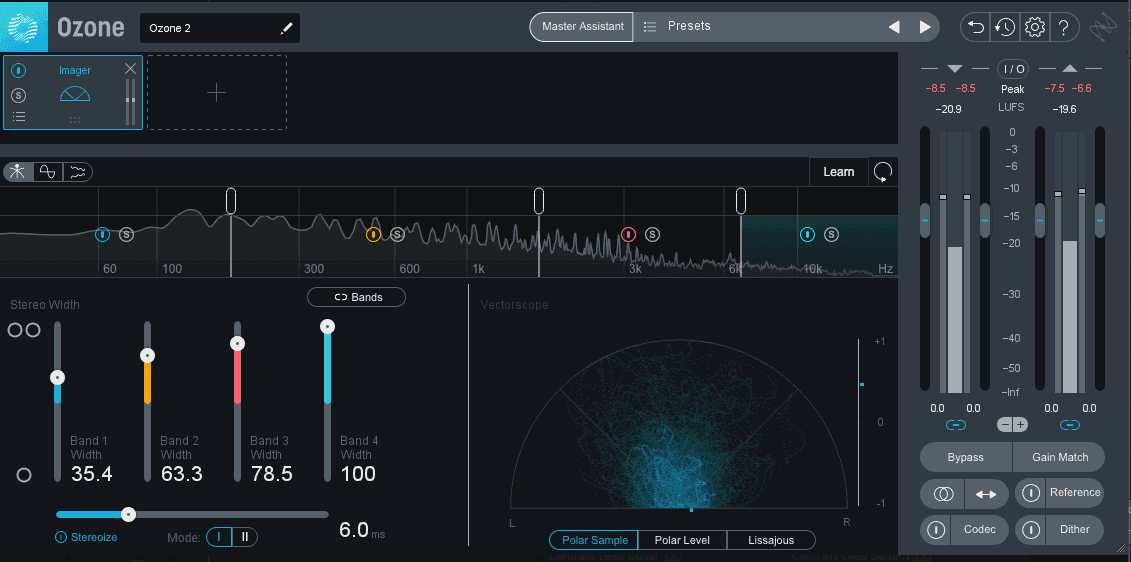Image resolution: width=1131 pixels, height=562 pixels.
Task: Switch to Lissajous view
Action: tap(771, 540)
